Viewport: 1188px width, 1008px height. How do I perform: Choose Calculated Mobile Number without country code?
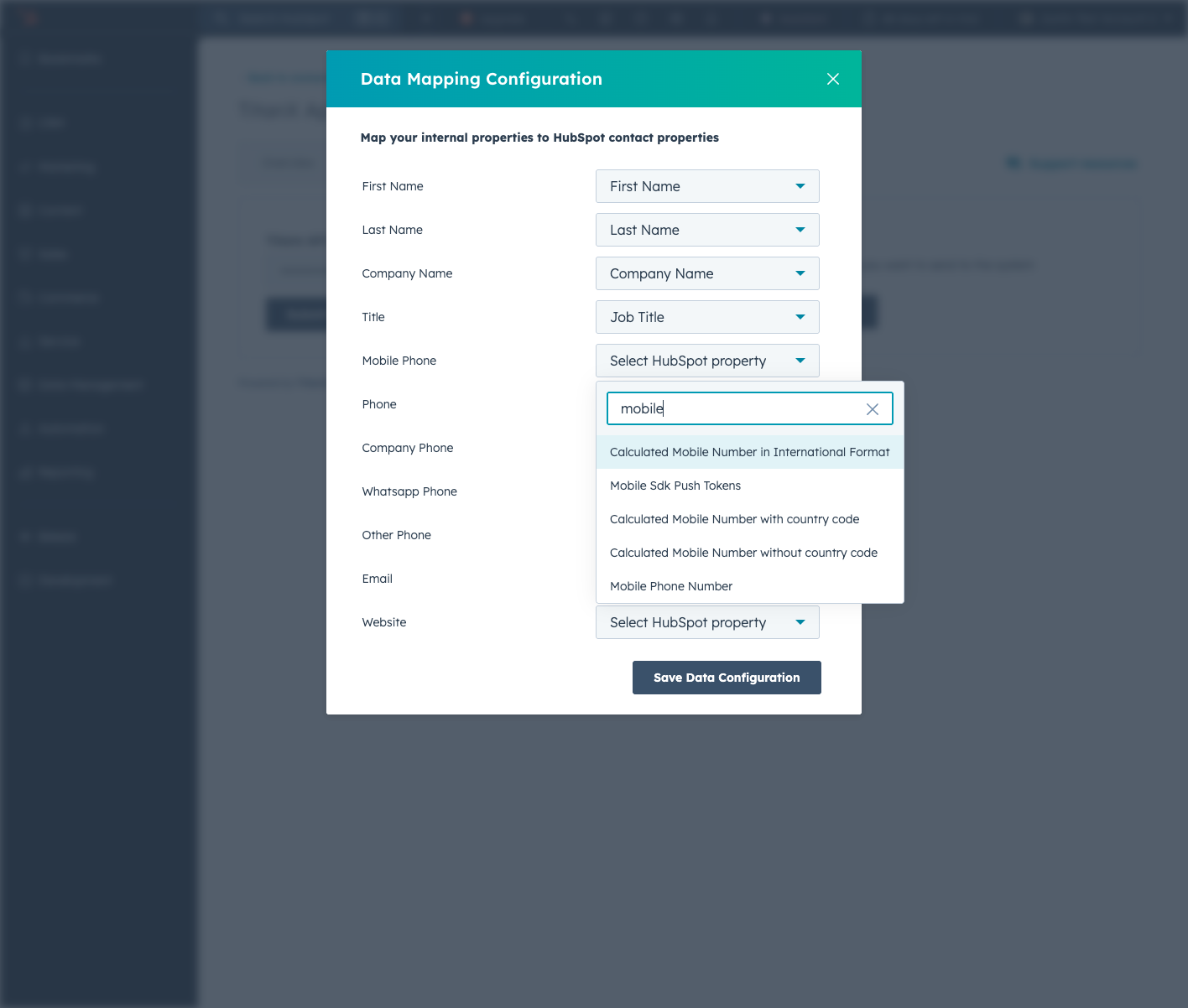[x=750, y=553]
